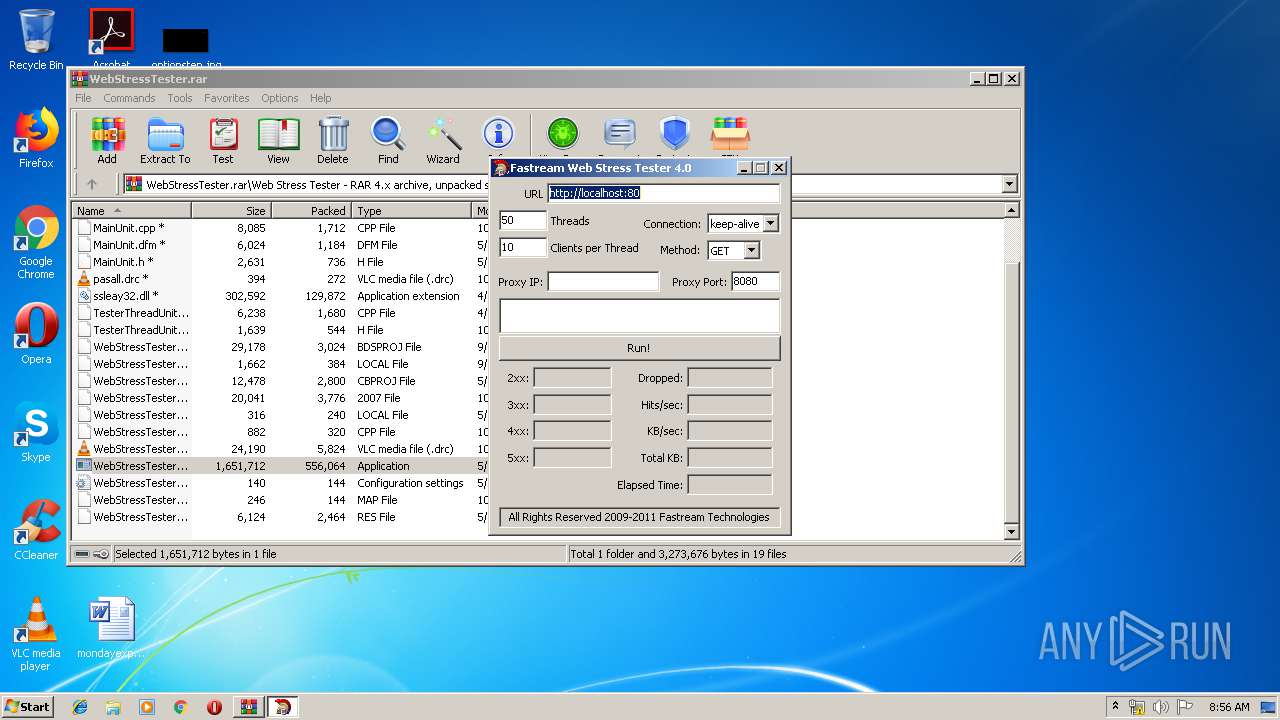Viewport: 1280px width, 720px height.
Task: Open the Help menu
Action: click(320, 98)
